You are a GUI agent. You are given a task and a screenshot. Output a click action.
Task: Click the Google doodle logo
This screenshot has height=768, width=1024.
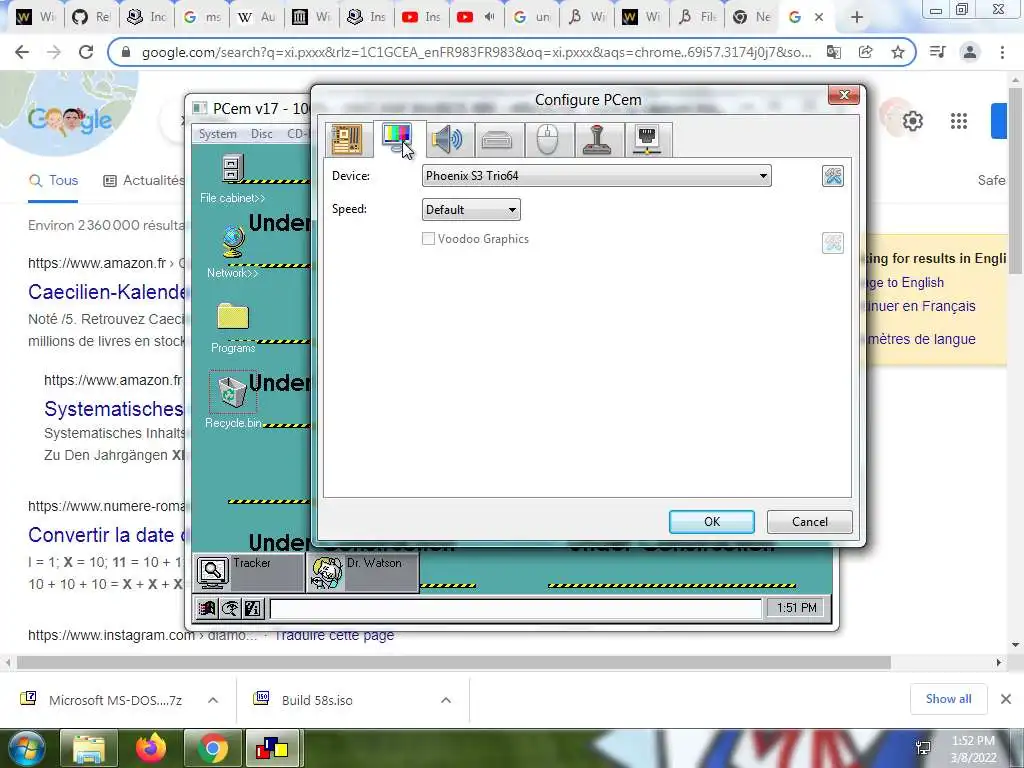coord(69,120)
